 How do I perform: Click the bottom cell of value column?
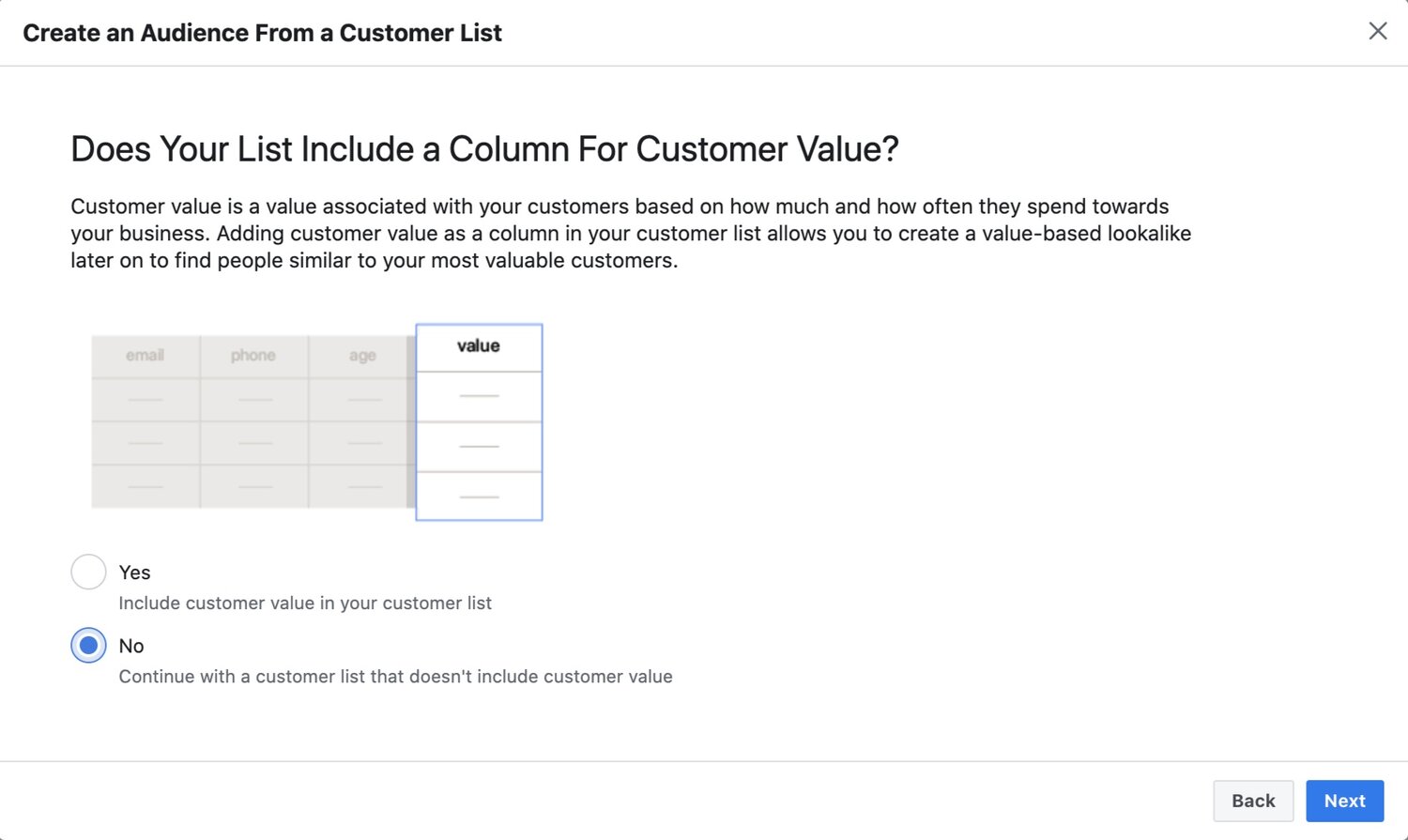click(479, 496)
